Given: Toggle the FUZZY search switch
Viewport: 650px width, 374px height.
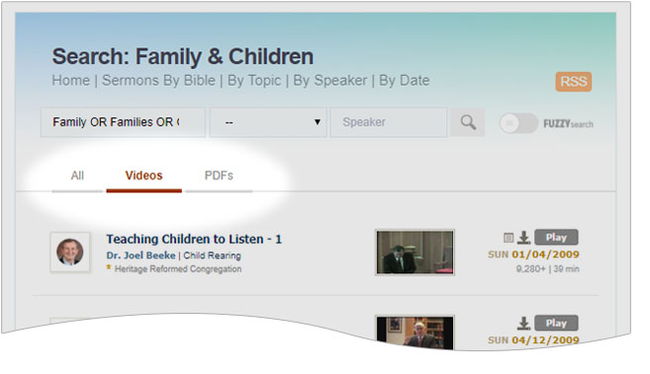Looking at the screenshot, I should click(x=518, y=123).
